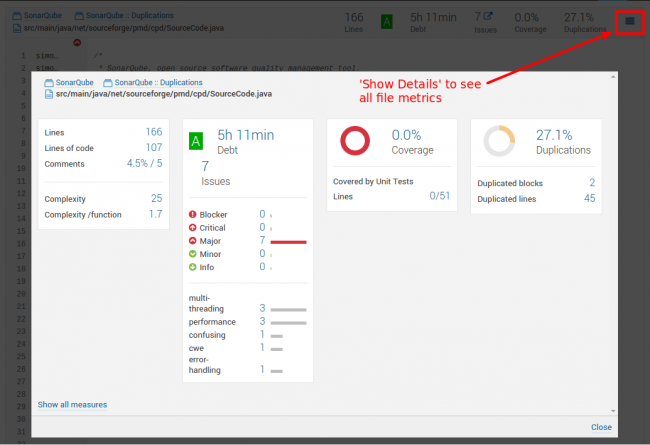Click the Critical severity icon

[x=192, y=228]
